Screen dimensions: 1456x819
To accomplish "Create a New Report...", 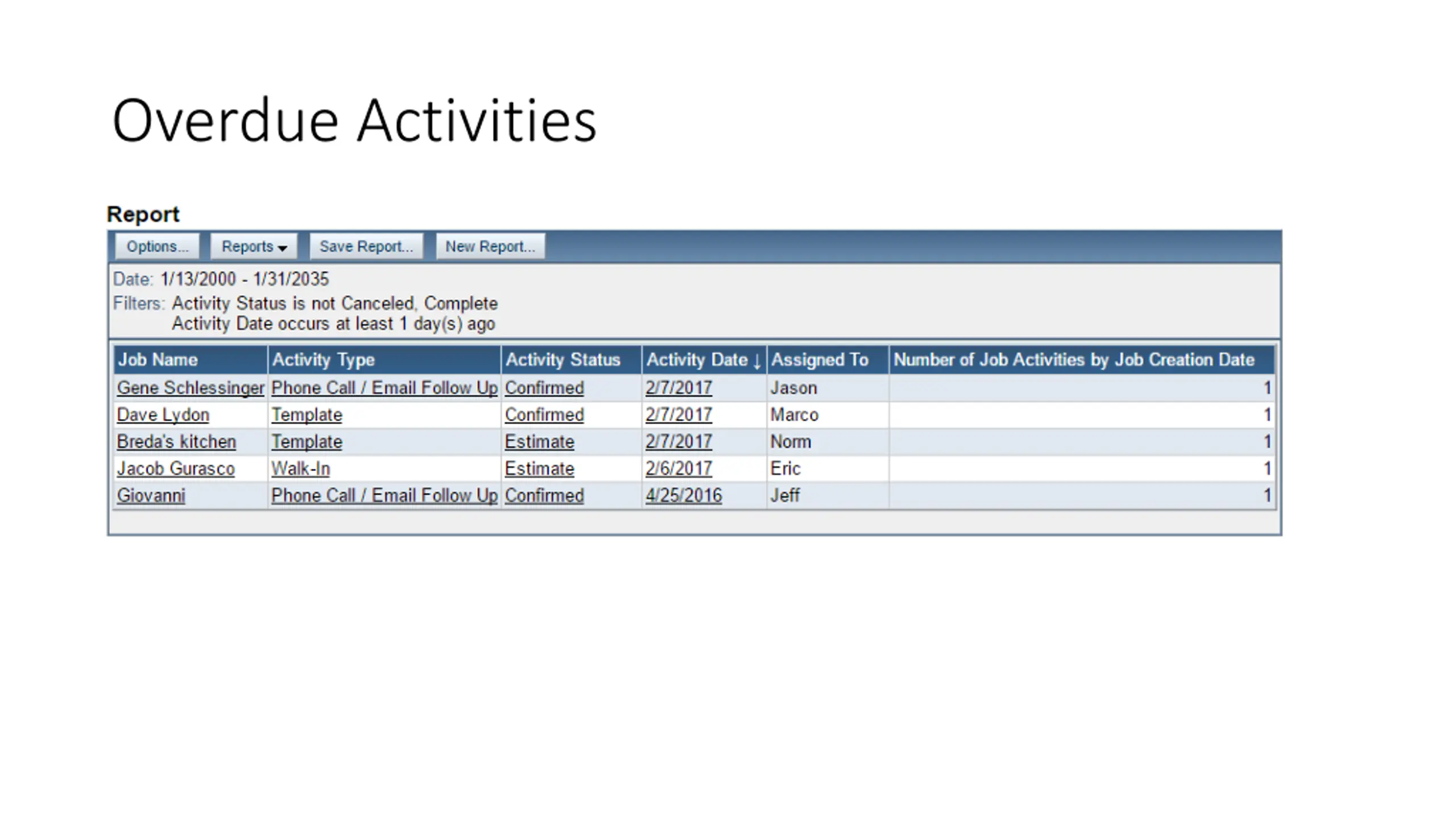I will pyautogui.click(x=490, y=246).
